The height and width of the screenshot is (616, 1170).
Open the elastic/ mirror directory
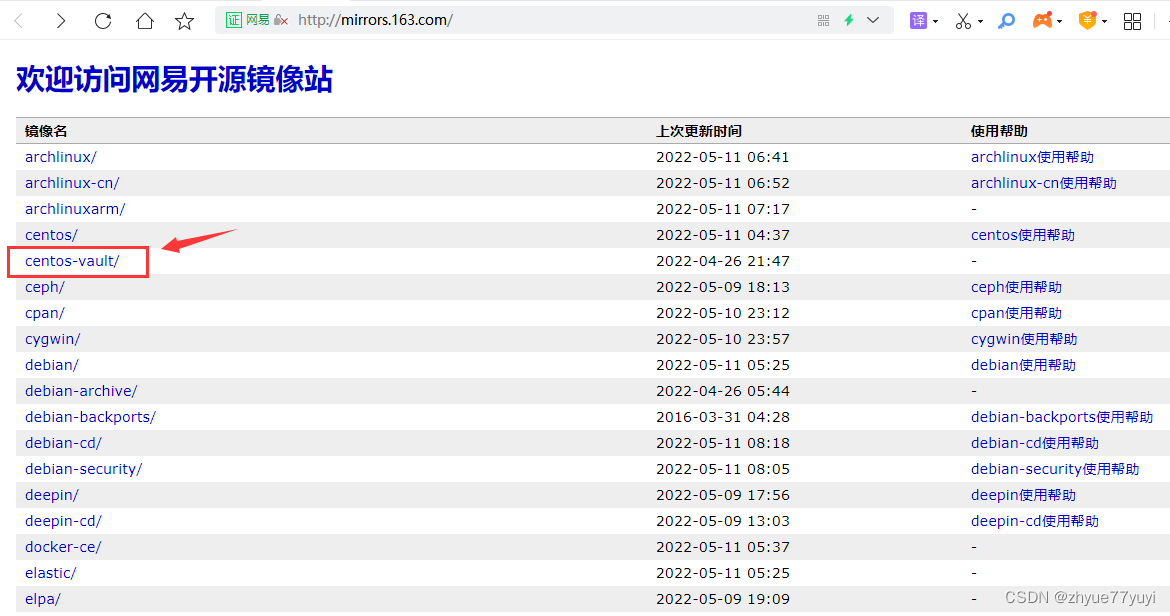50,573
